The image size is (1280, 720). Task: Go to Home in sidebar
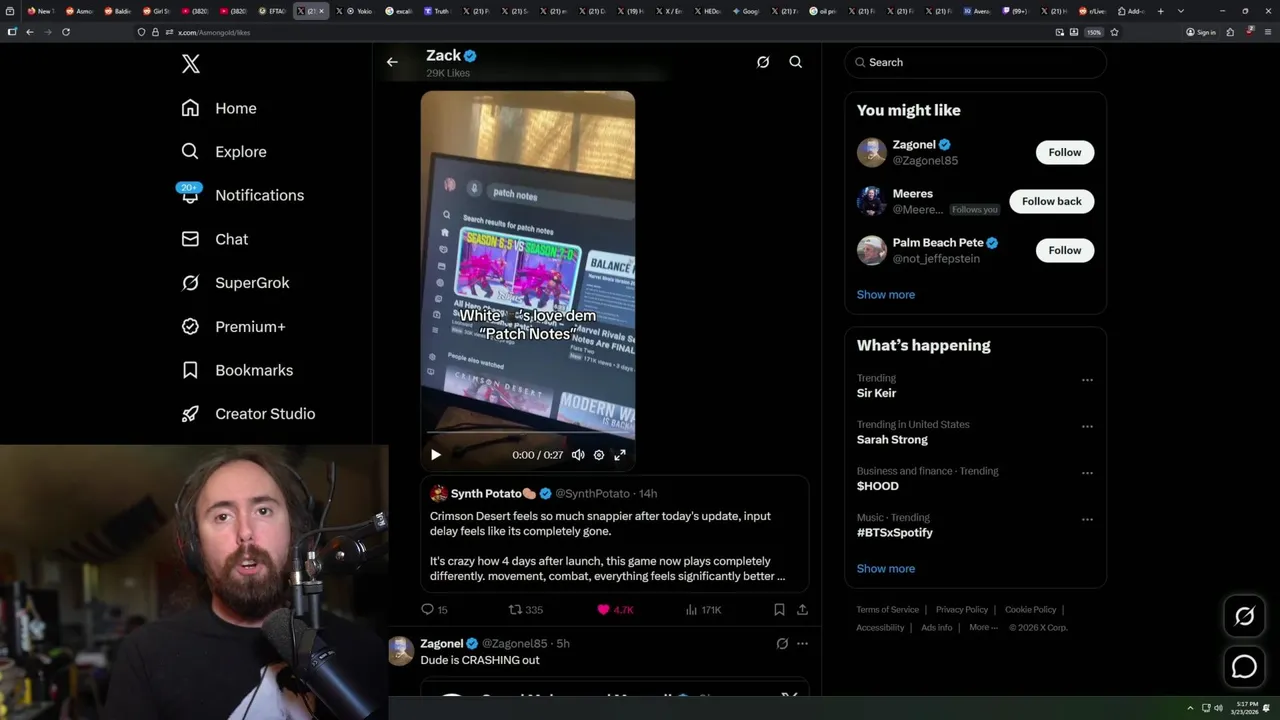pos(219,108)
